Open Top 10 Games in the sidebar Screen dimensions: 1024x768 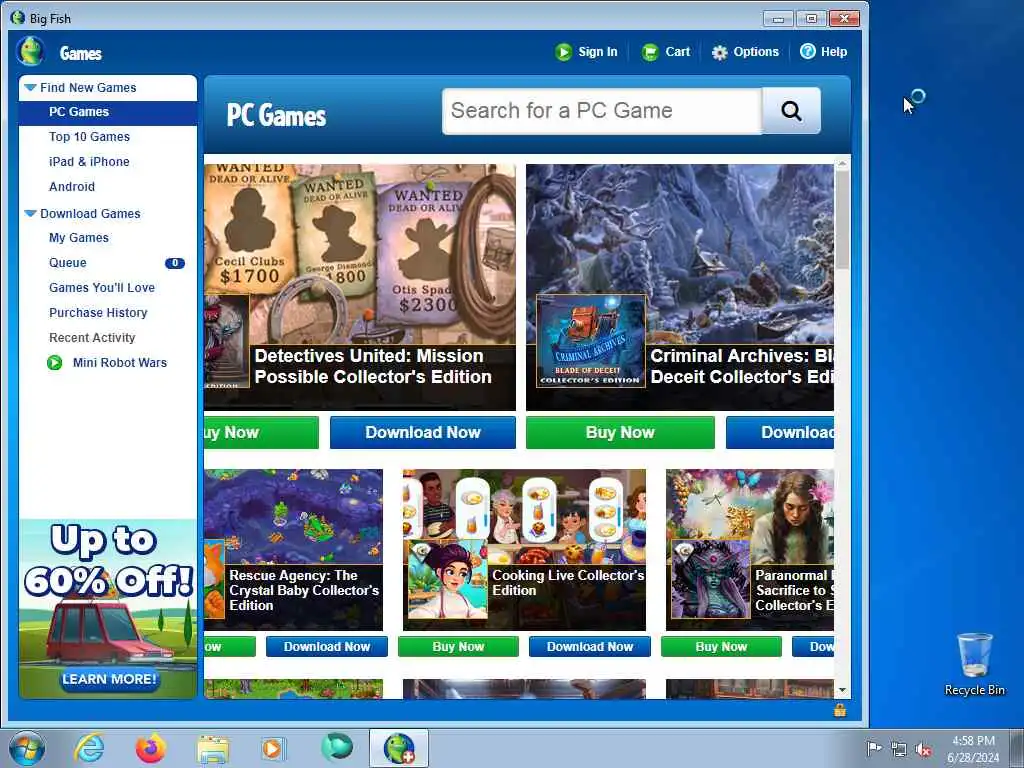click(x=89, y=136)
